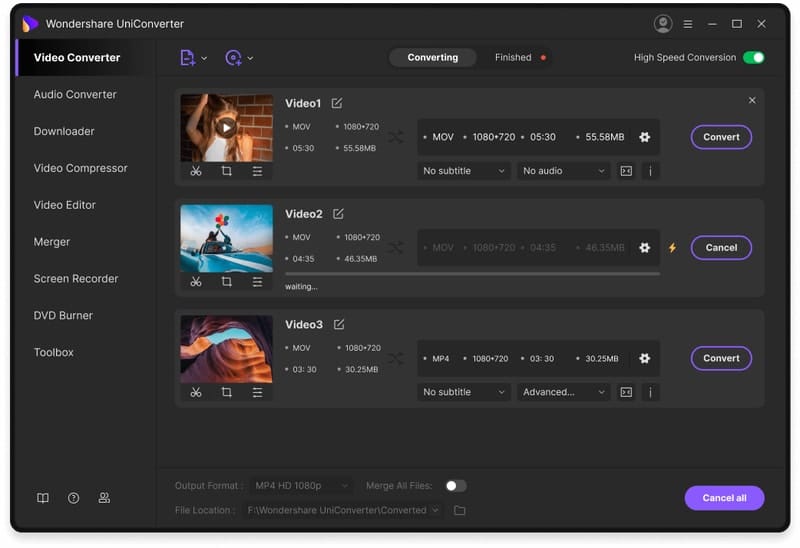Viewport: 800px width, 548px height.
Task: Open the effects list icon for Video3
Action: (x=257, y=392)
